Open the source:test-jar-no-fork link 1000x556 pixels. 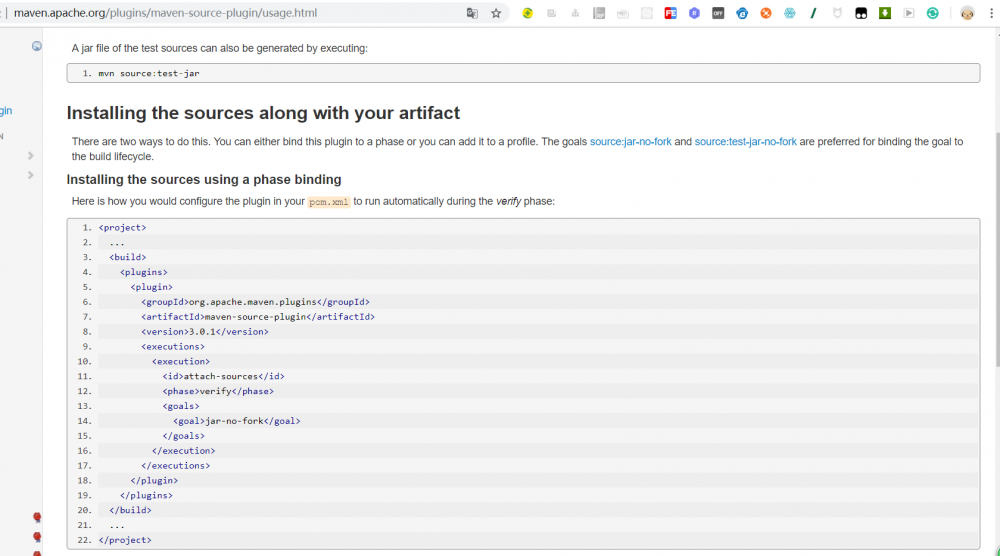coord(745,142)
